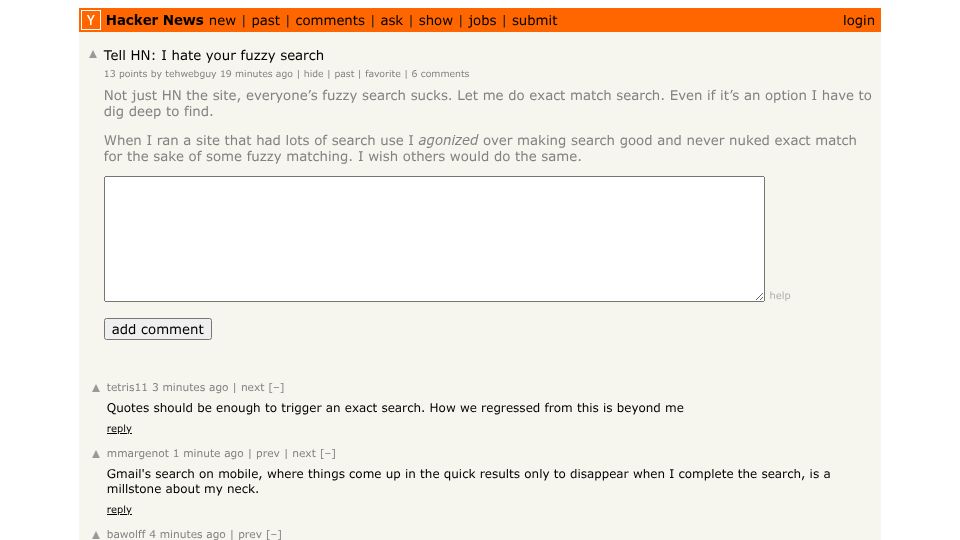Open mmargenot's '1 minute ago' permalink
Viewport: 960px width, 540px height.
click(x=208, y=453)
